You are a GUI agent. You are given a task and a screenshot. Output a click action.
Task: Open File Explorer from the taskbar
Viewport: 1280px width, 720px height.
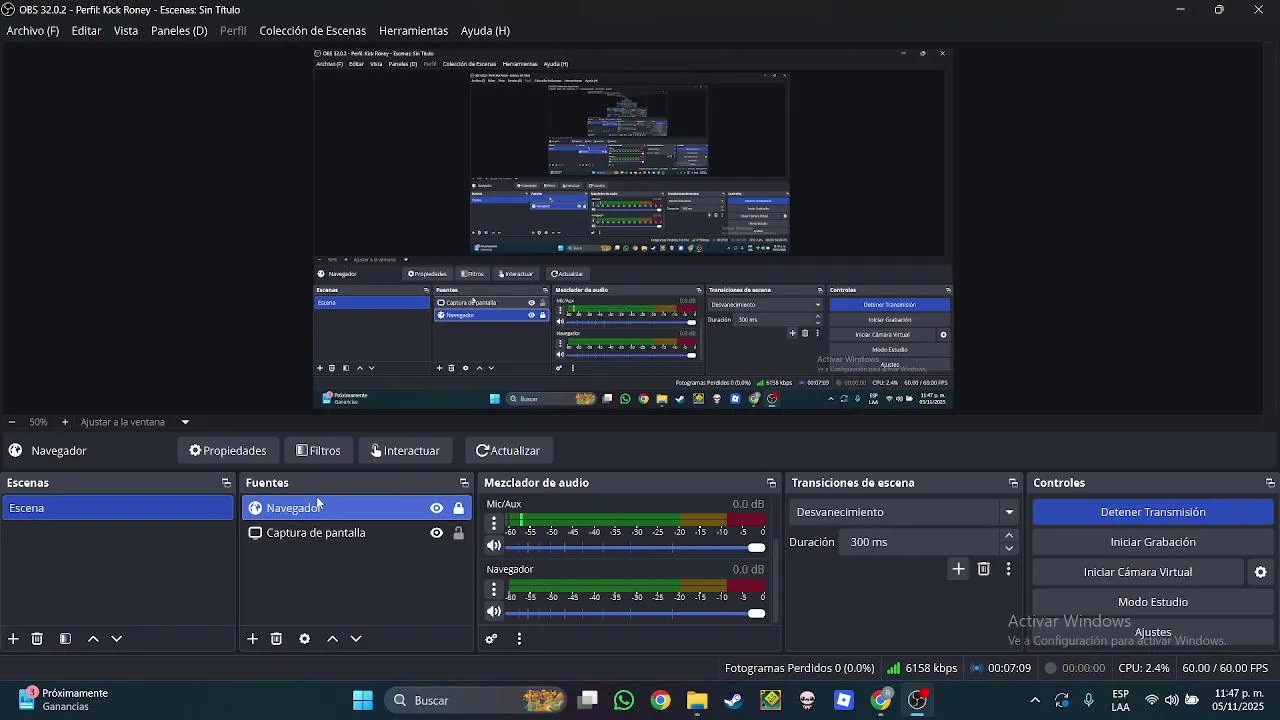coord(697,700)
